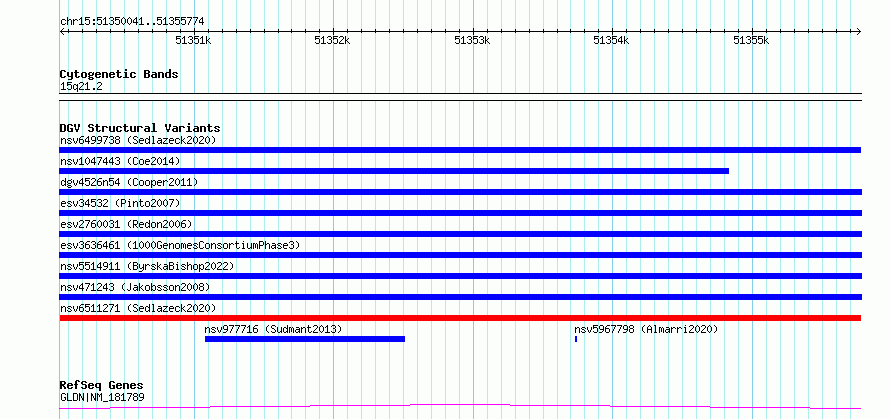Select the tiny blue mark for nsv5967798
This screenshot has height=419, width=890.
[x=576, y=339]
